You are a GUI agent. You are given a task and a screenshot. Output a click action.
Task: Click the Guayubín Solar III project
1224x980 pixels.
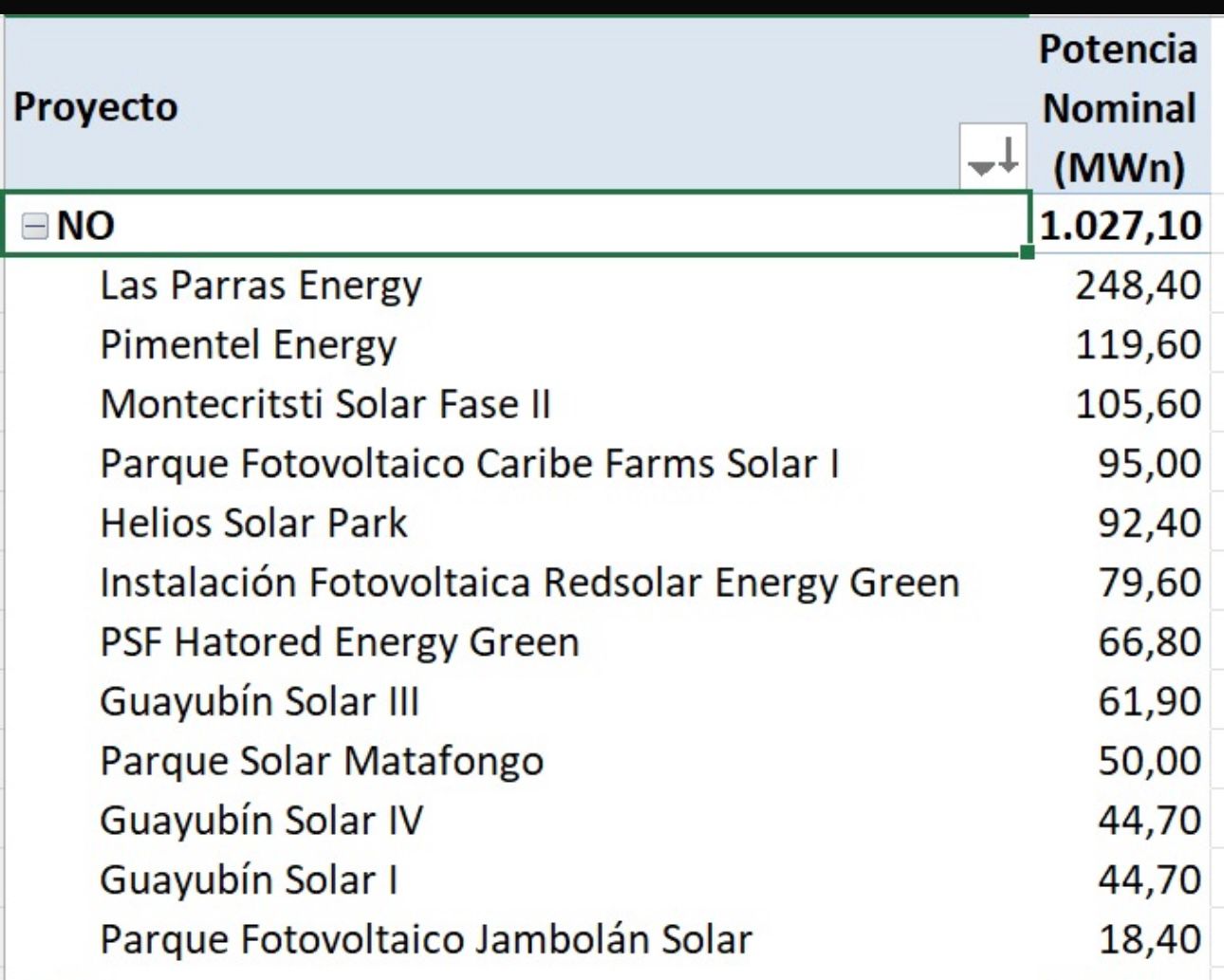coord(259,702)
